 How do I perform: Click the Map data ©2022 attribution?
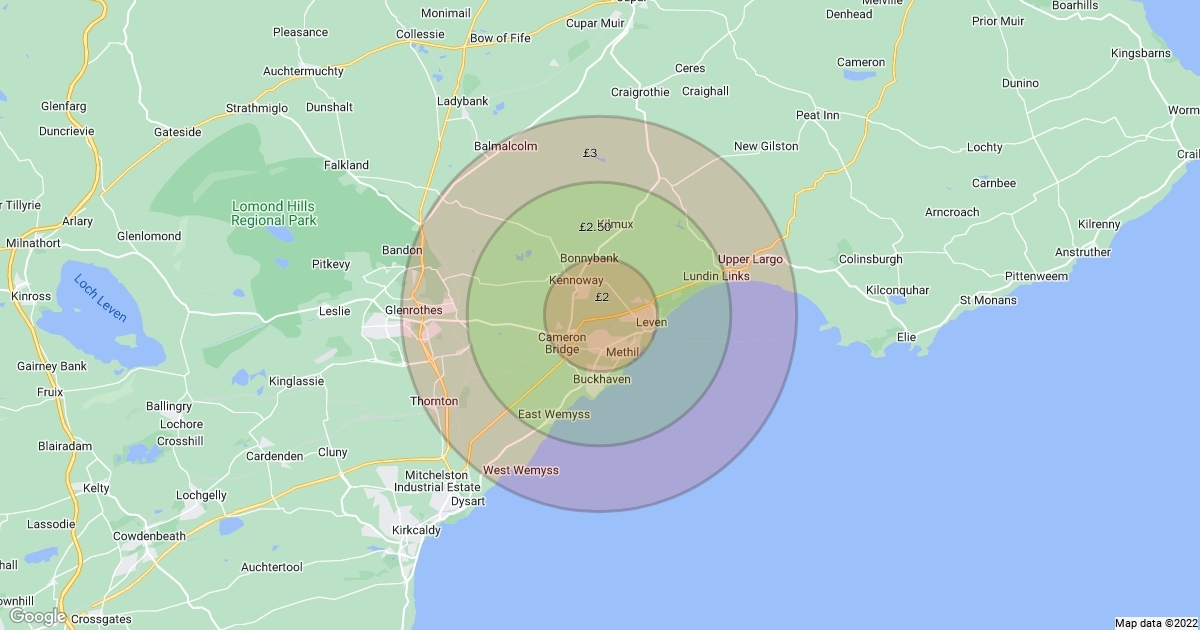click(1155, 623)
